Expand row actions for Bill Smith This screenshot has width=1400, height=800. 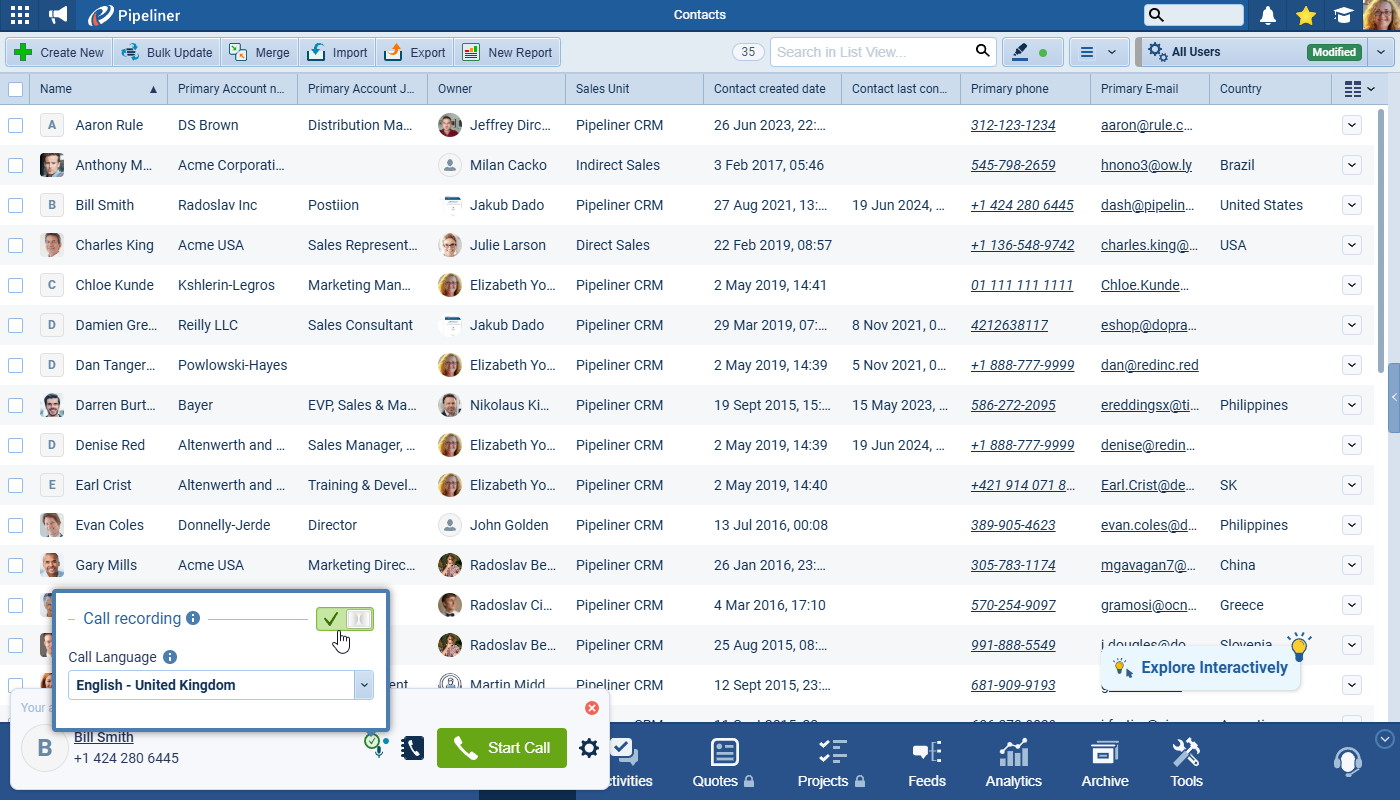pyautogui.click(x=1351, y=205)
